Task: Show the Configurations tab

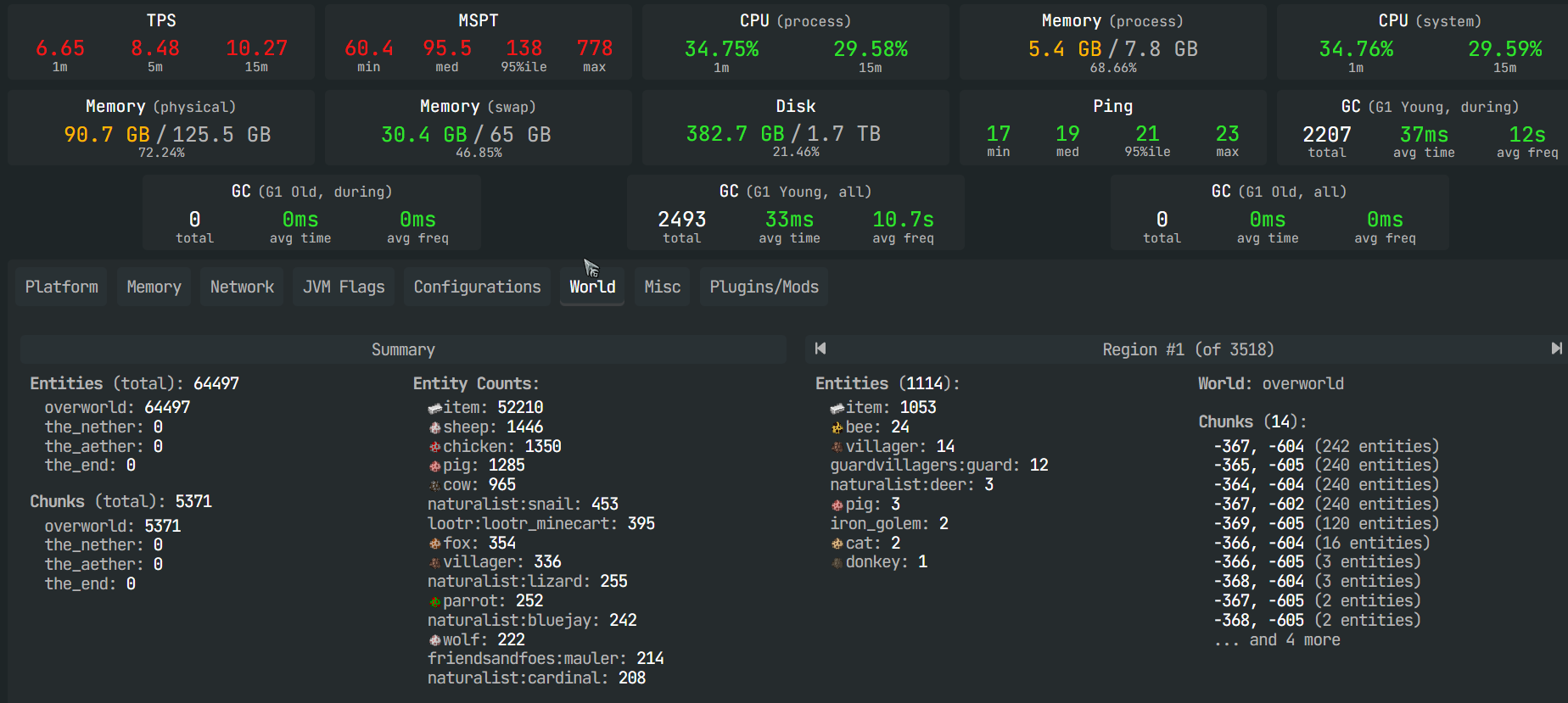Action: [x=477, y=287]
